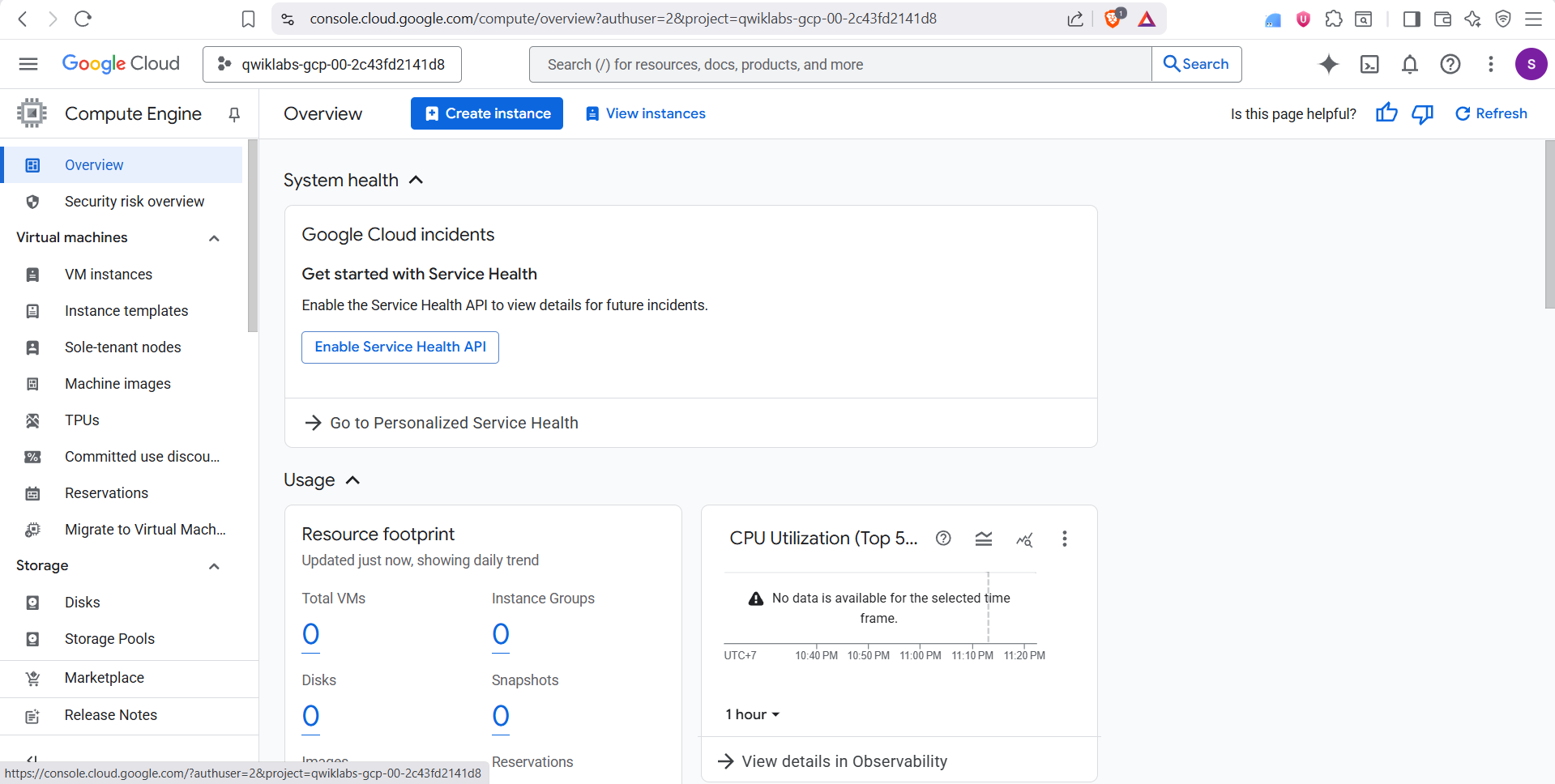Activate Cloud Shell terminal icon
The width and height of the screenshot is (1555, 784).
point(1369,64)
